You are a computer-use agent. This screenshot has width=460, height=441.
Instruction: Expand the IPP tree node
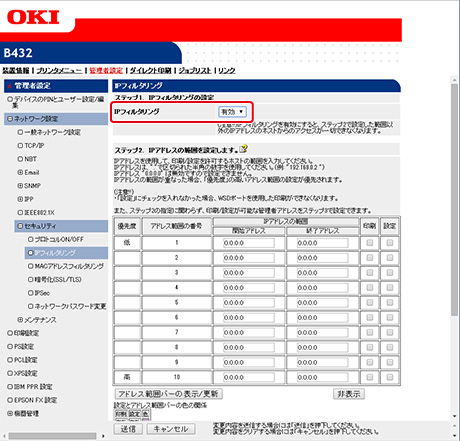point(20,199)
